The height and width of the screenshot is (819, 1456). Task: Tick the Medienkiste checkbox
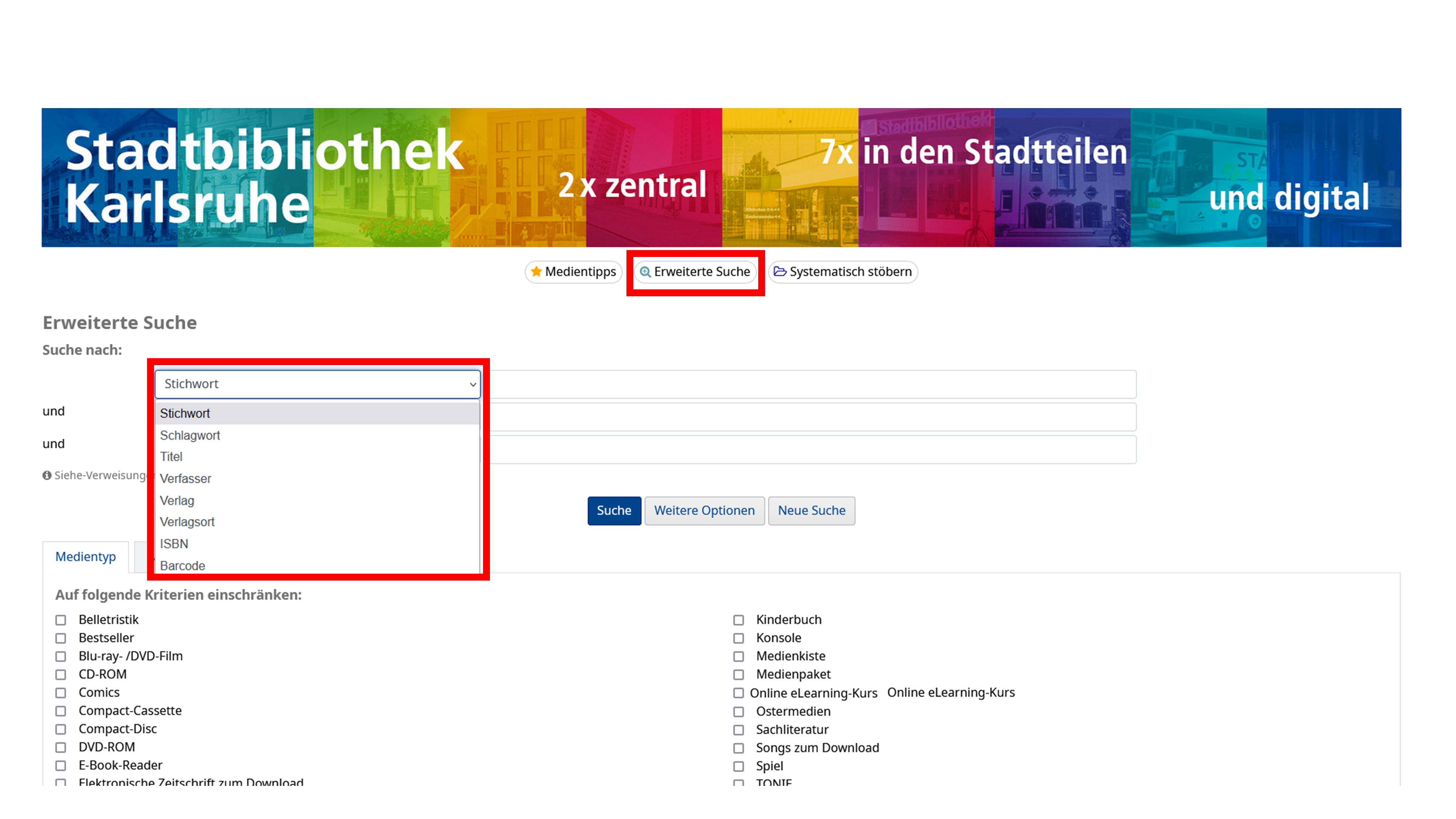tap(738, 656)
